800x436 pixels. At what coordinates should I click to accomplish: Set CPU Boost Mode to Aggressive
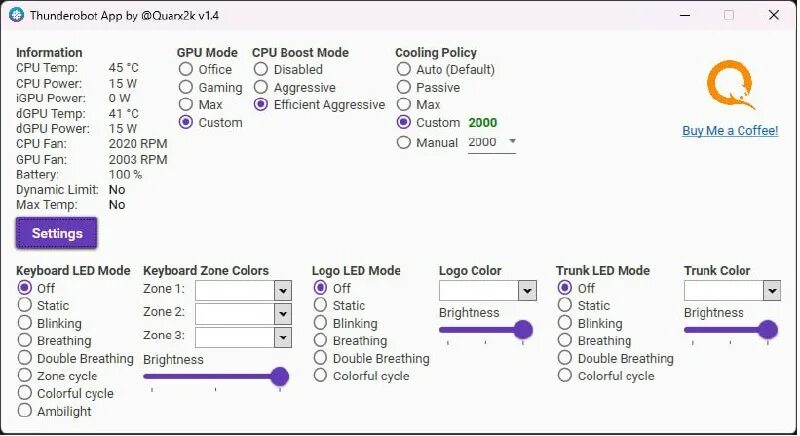(x=261, y=87)
